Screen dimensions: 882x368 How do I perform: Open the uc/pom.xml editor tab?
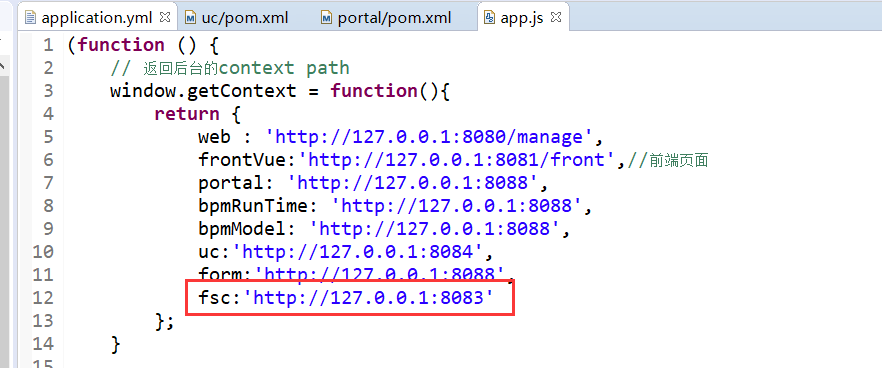pyautogui.click(x=244, y=17)
